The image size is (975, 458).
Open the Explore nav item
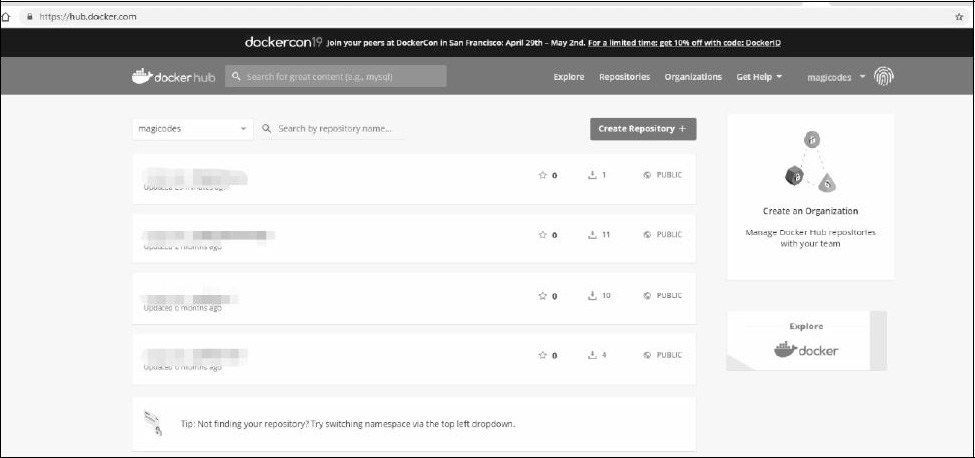tap(569, 77)
